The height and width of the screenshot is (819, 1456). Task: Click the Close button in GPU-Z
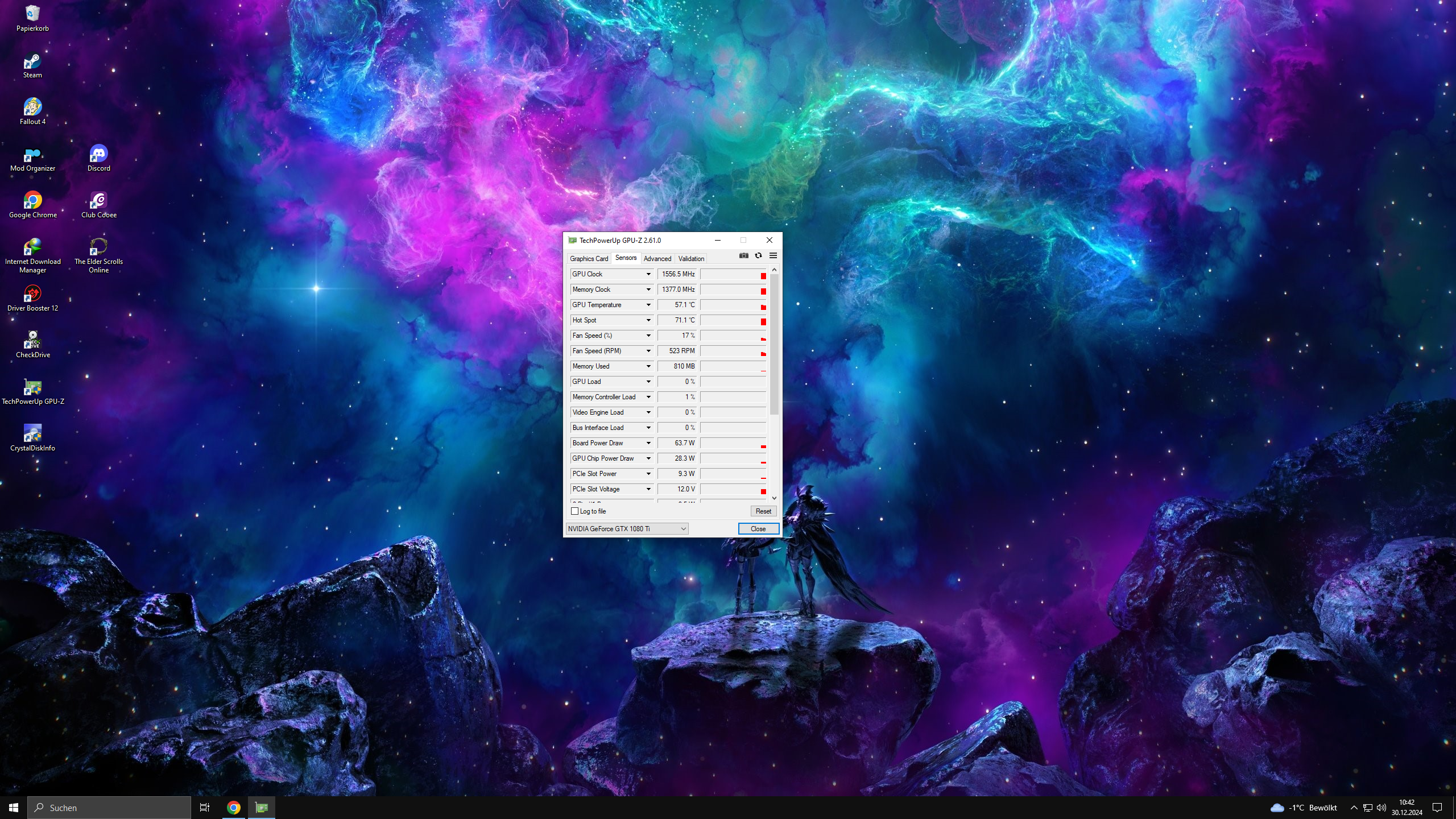[x=758, y=529]
